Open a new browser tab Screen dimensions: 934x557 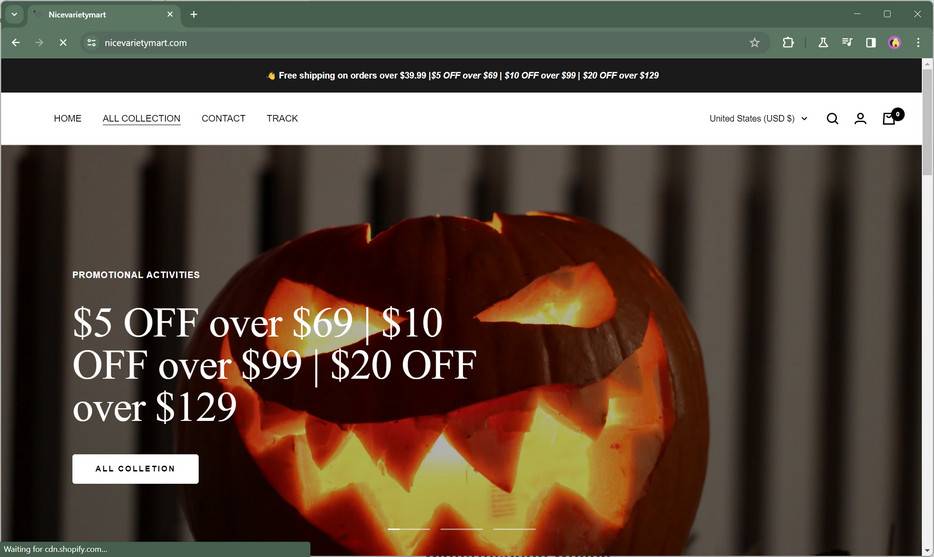(x=194, y=14)
